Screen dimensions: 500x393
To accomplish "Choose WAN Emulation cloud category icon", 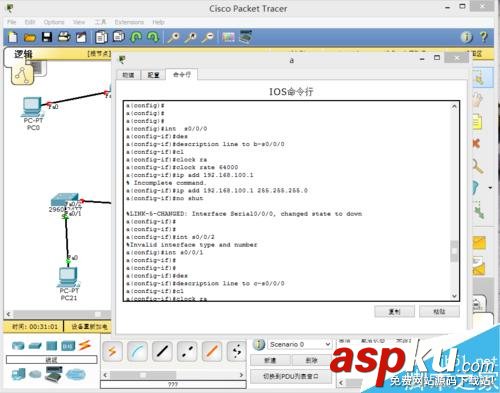I will (35, 375).
